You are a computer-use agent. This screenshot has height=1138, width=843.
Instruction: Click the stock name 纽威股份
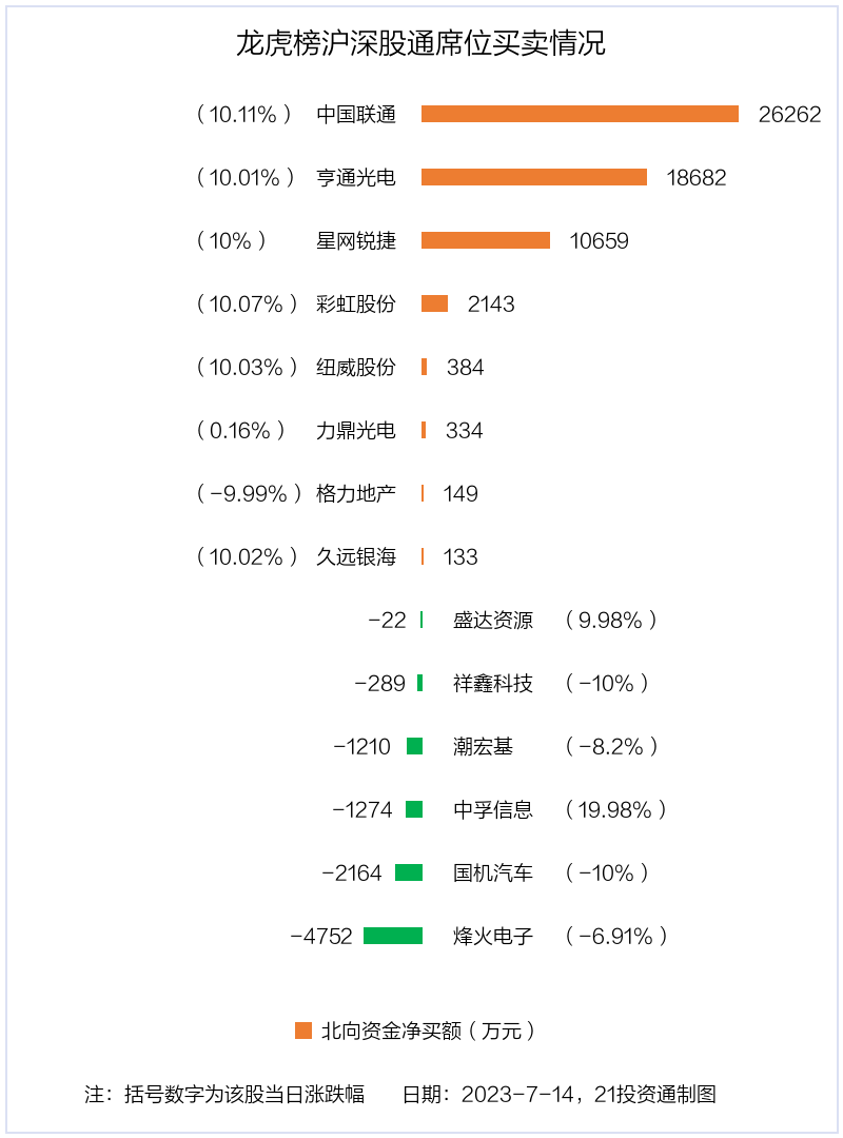355,367
